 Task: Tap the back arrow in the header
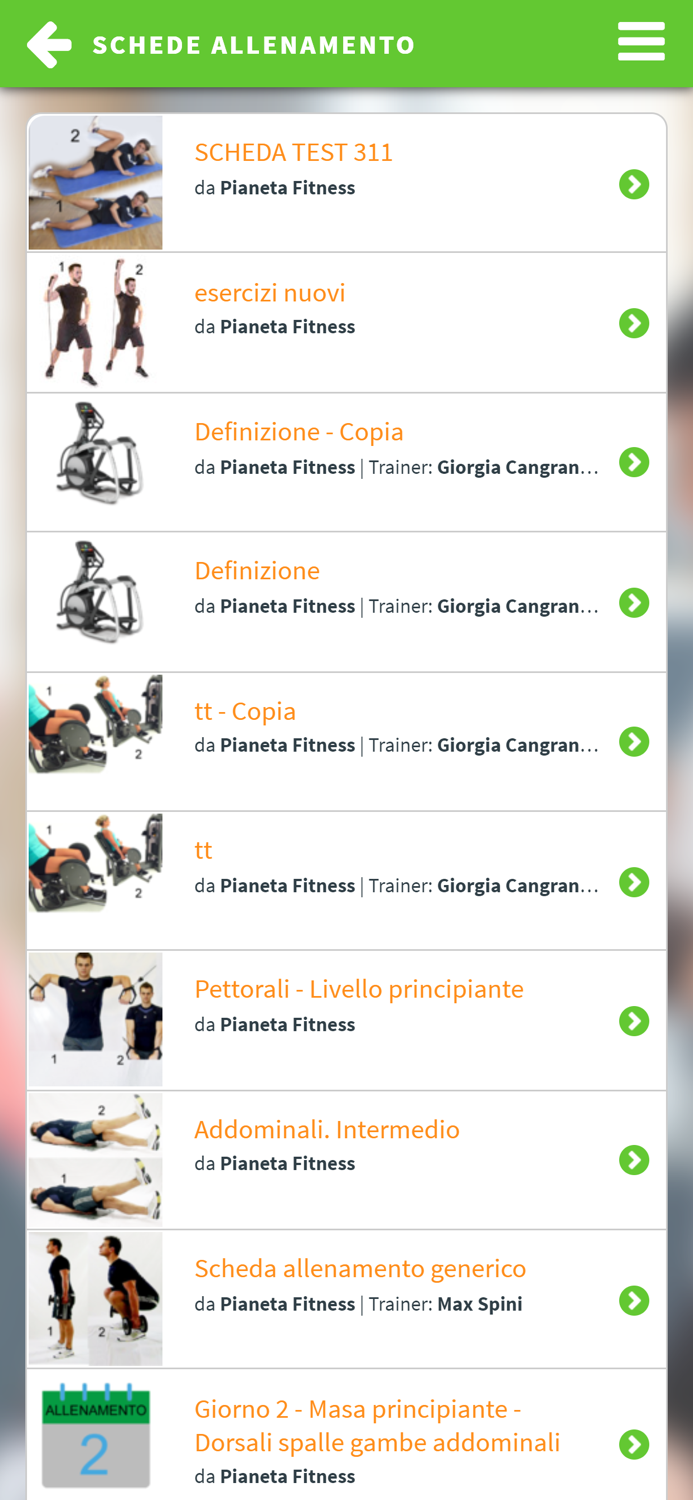click(47, 42)
